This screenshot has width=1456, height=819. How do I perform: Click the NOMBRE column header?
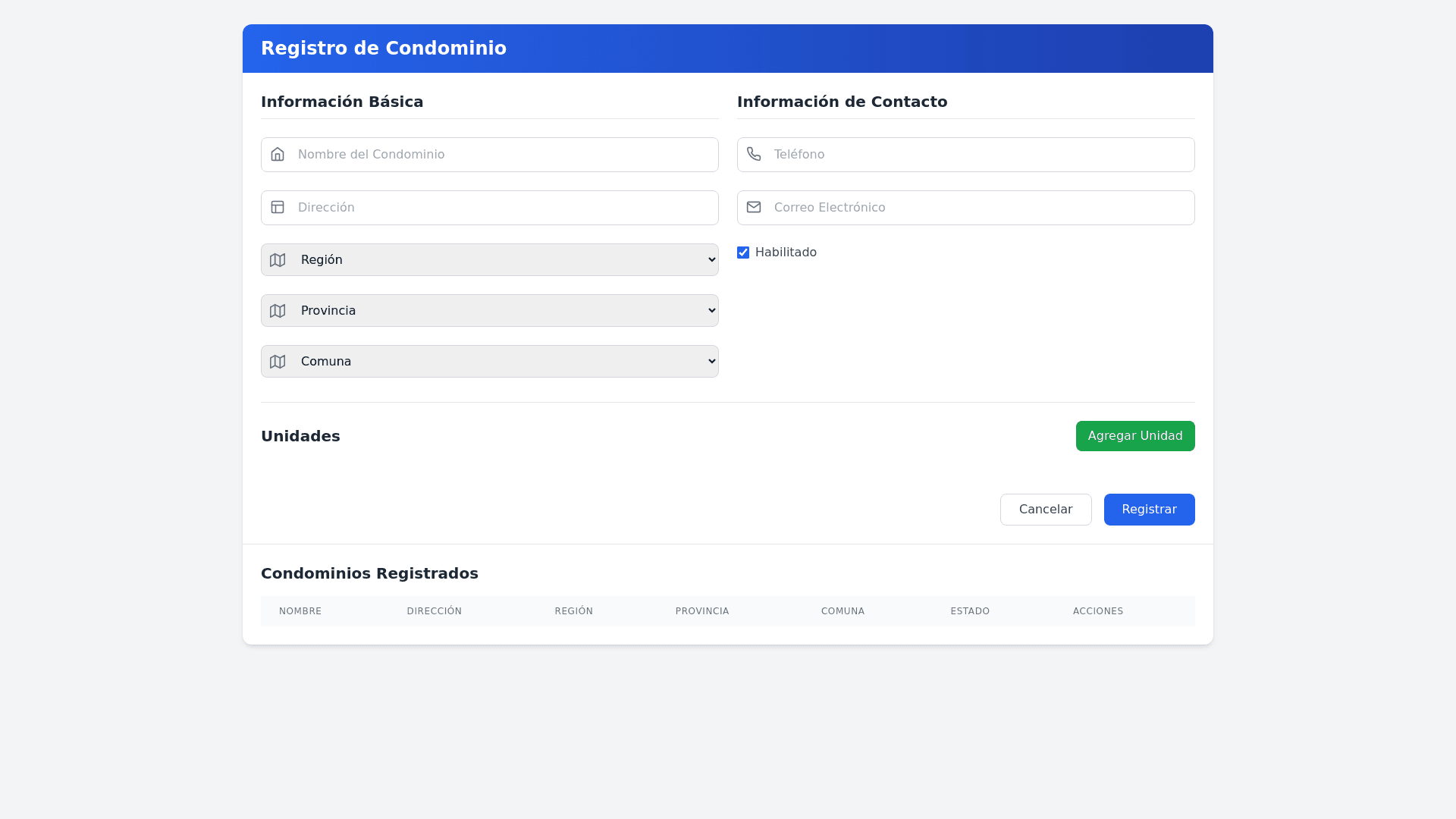[300, 611]
